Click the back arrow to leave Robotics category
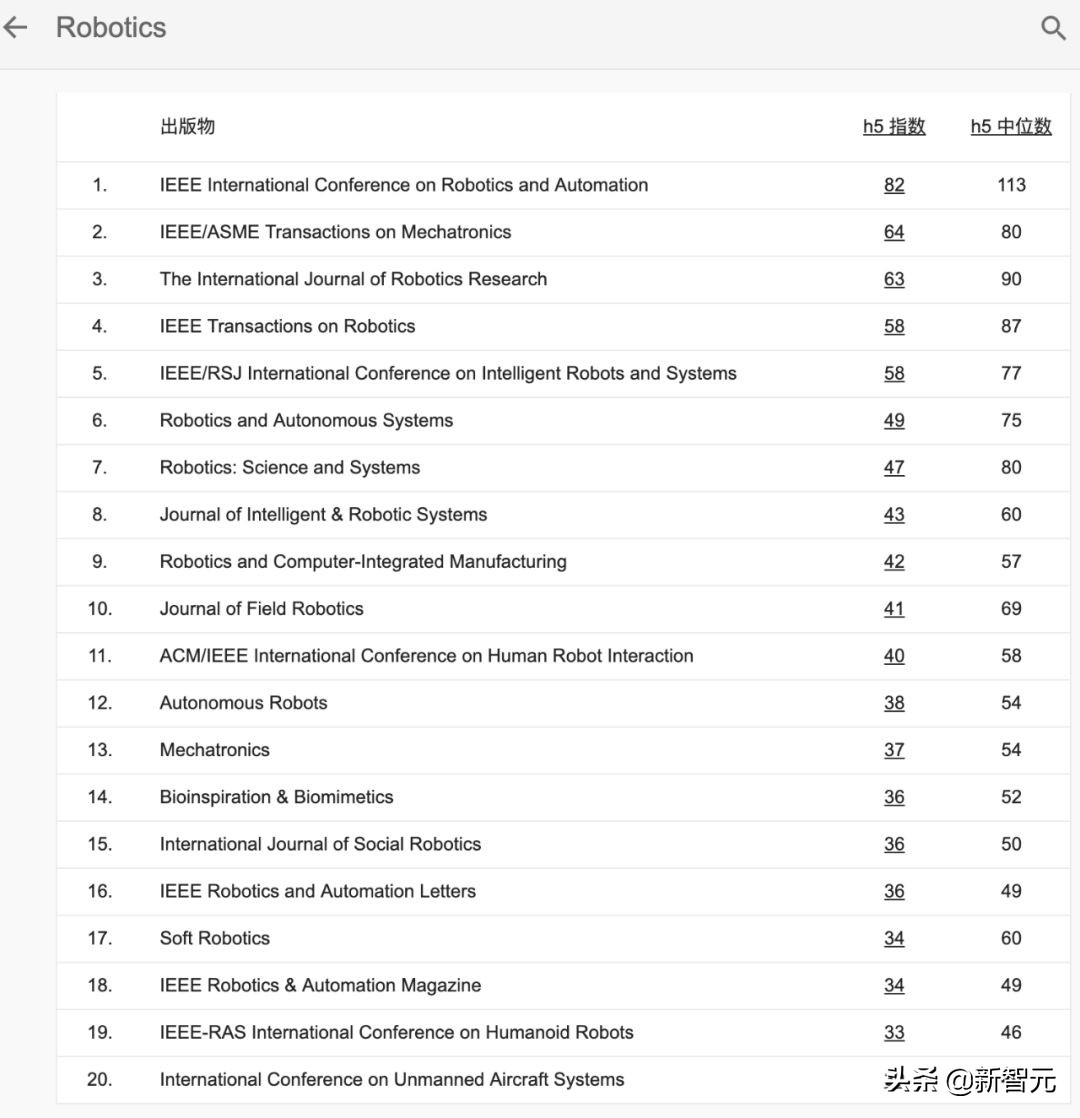 (x=16, y=27)
